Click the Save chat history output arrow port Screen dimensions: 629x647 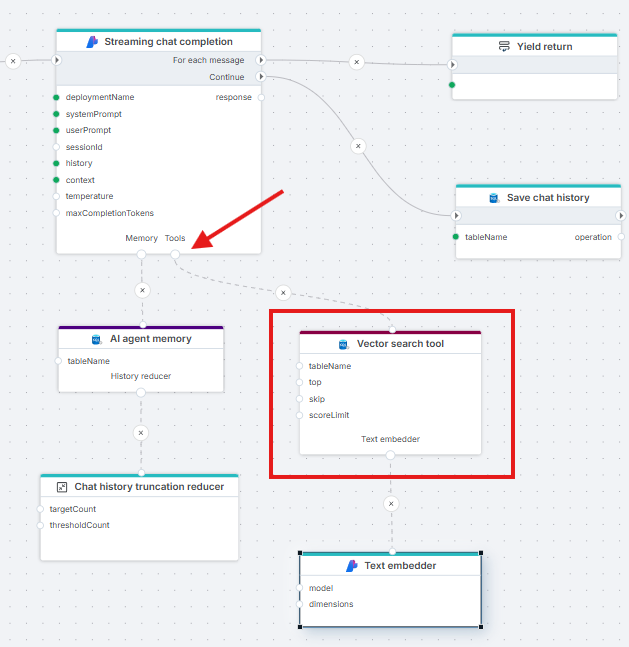tap(620, 215)
